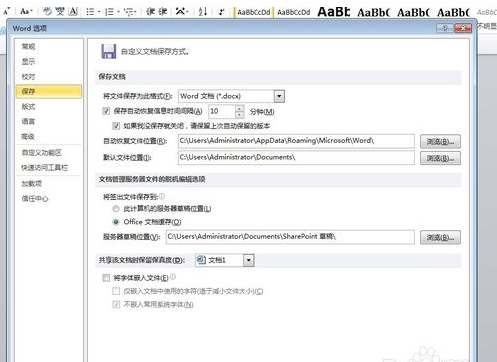Click the AutoRecover interval number field showing 10

click(222, 111)
